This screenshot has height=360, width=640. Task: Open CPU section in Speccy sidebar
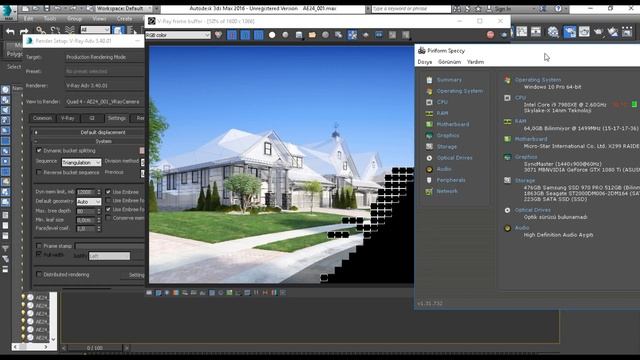pyautogui.click(x=442, y=102)
